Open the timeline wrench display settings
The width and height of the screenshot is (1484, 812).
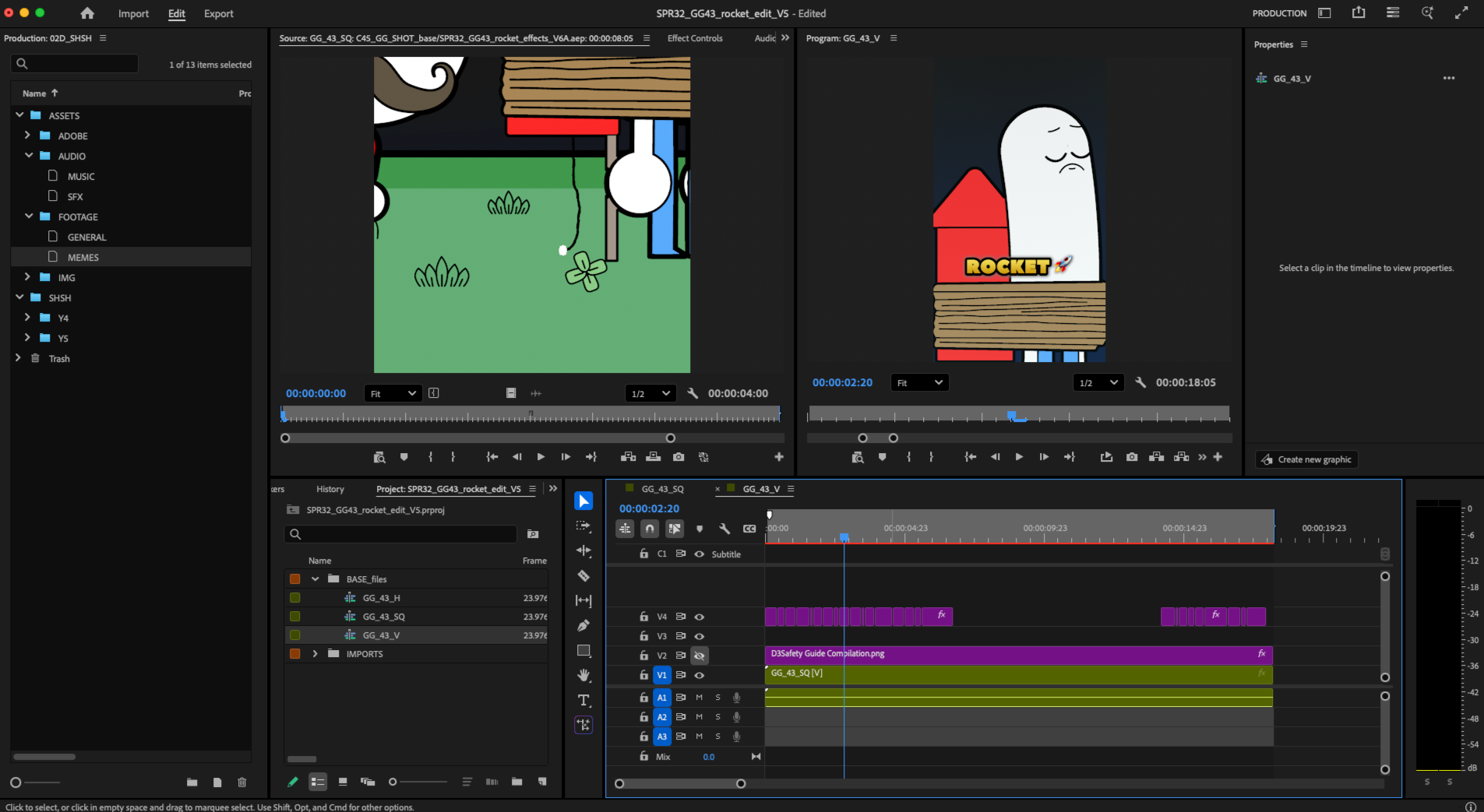click(x=724, y=529)
